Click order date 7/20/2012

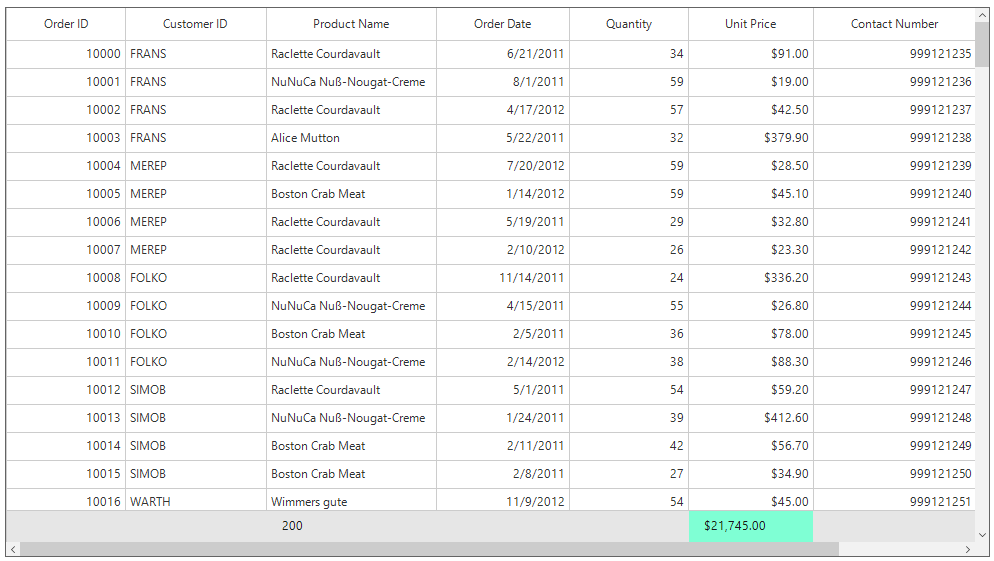(x=503, y=166)
